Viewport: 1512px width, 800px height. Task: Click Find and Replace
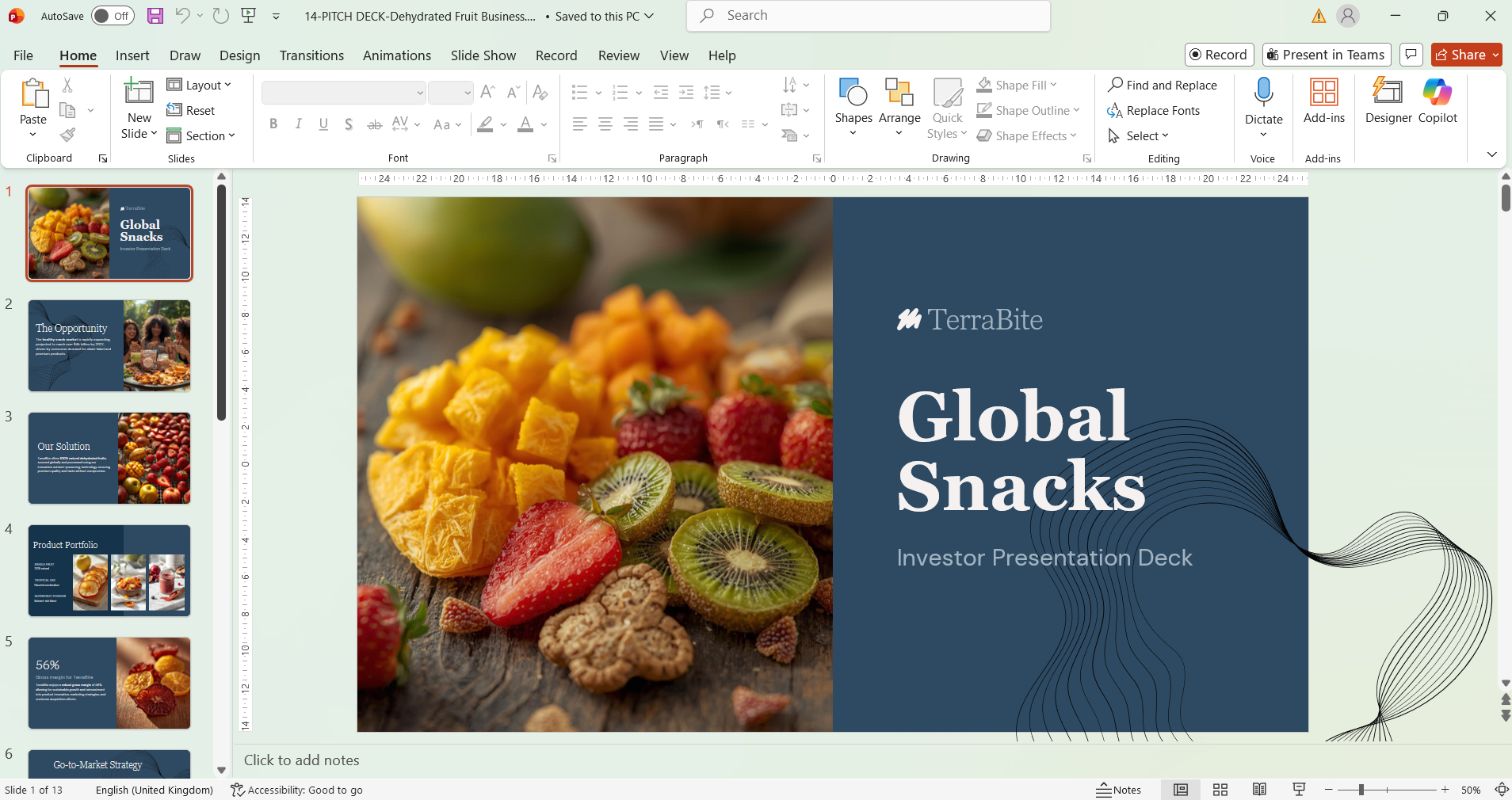(1162, 85)
